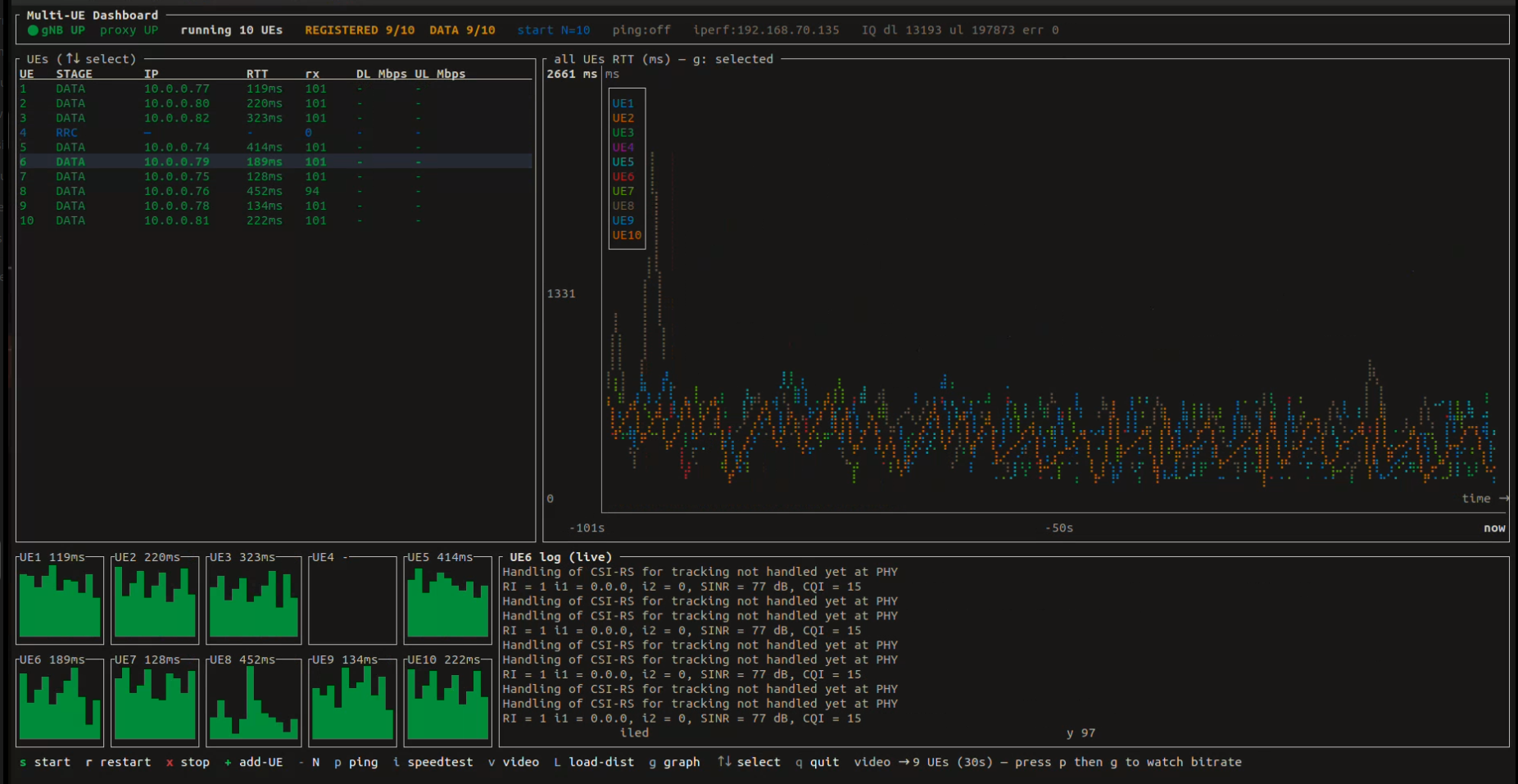Click the proxy UP status text
Image resolution: width=1518 pixels, height=784 pixels.
click(129, 30)
